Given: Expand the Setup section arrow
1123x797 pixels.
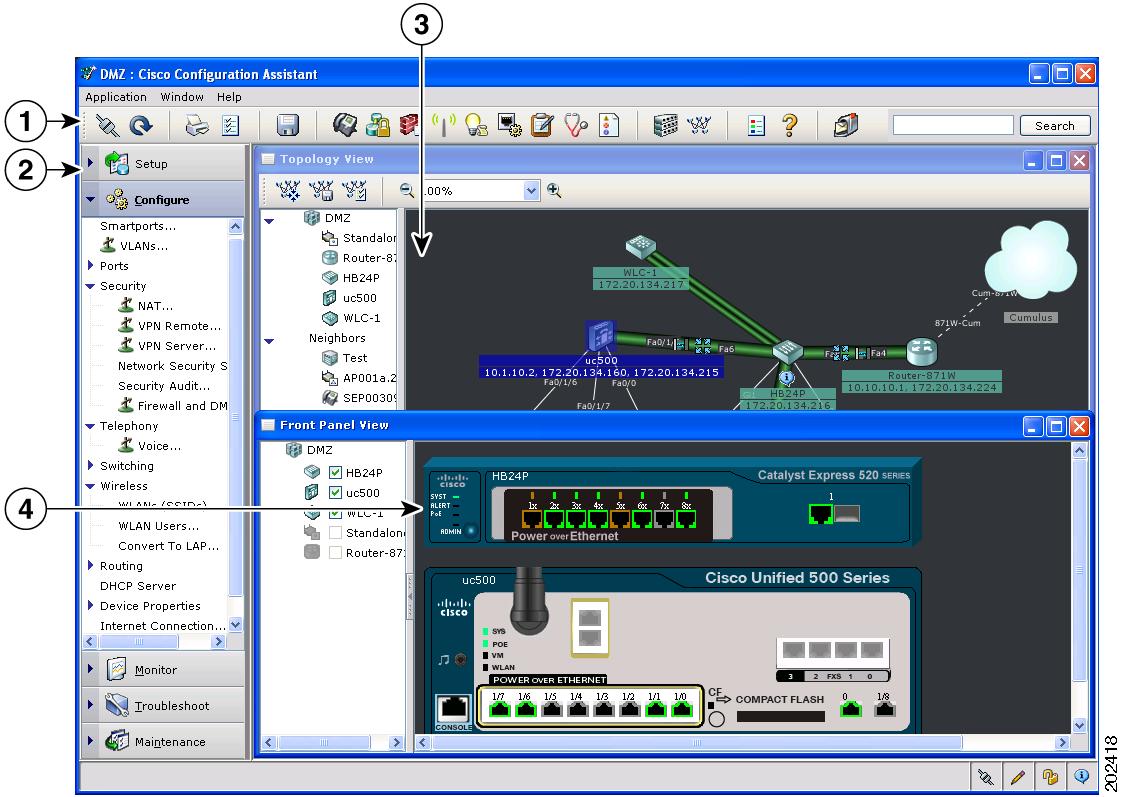Looking at the screenshot, I should pos(90,163).
